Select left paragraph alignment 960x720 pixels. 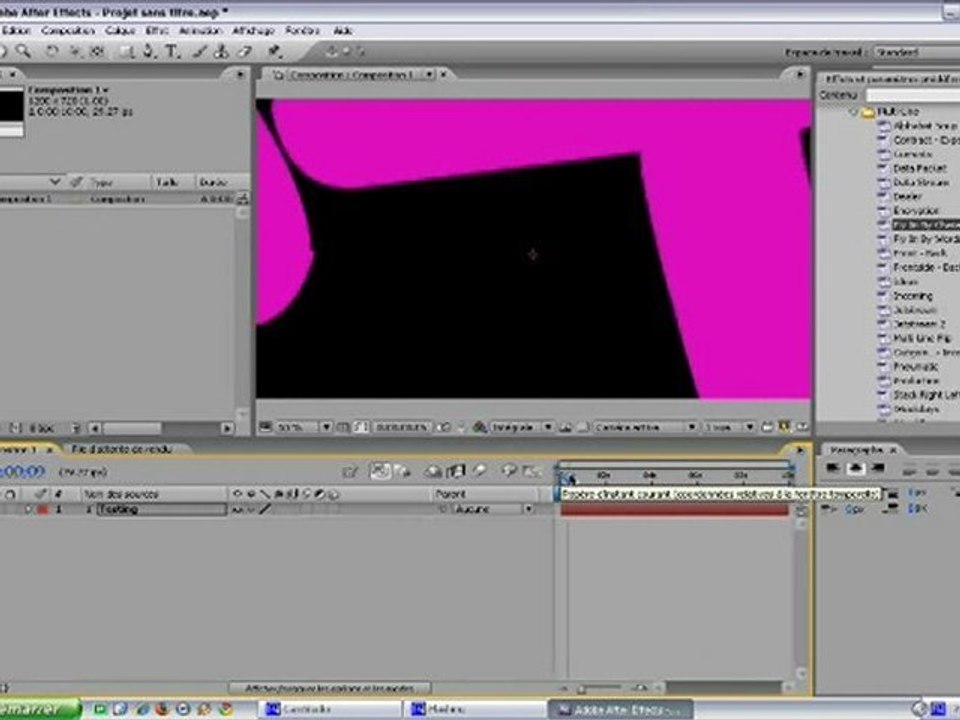(x=833, y=469)
